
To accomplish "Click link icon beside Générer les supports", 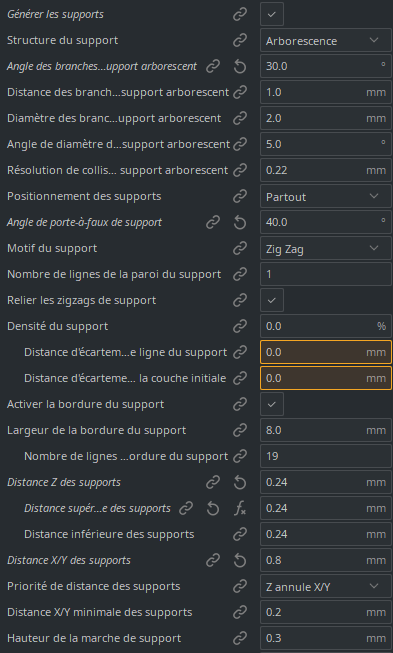I will click(240, 14).
